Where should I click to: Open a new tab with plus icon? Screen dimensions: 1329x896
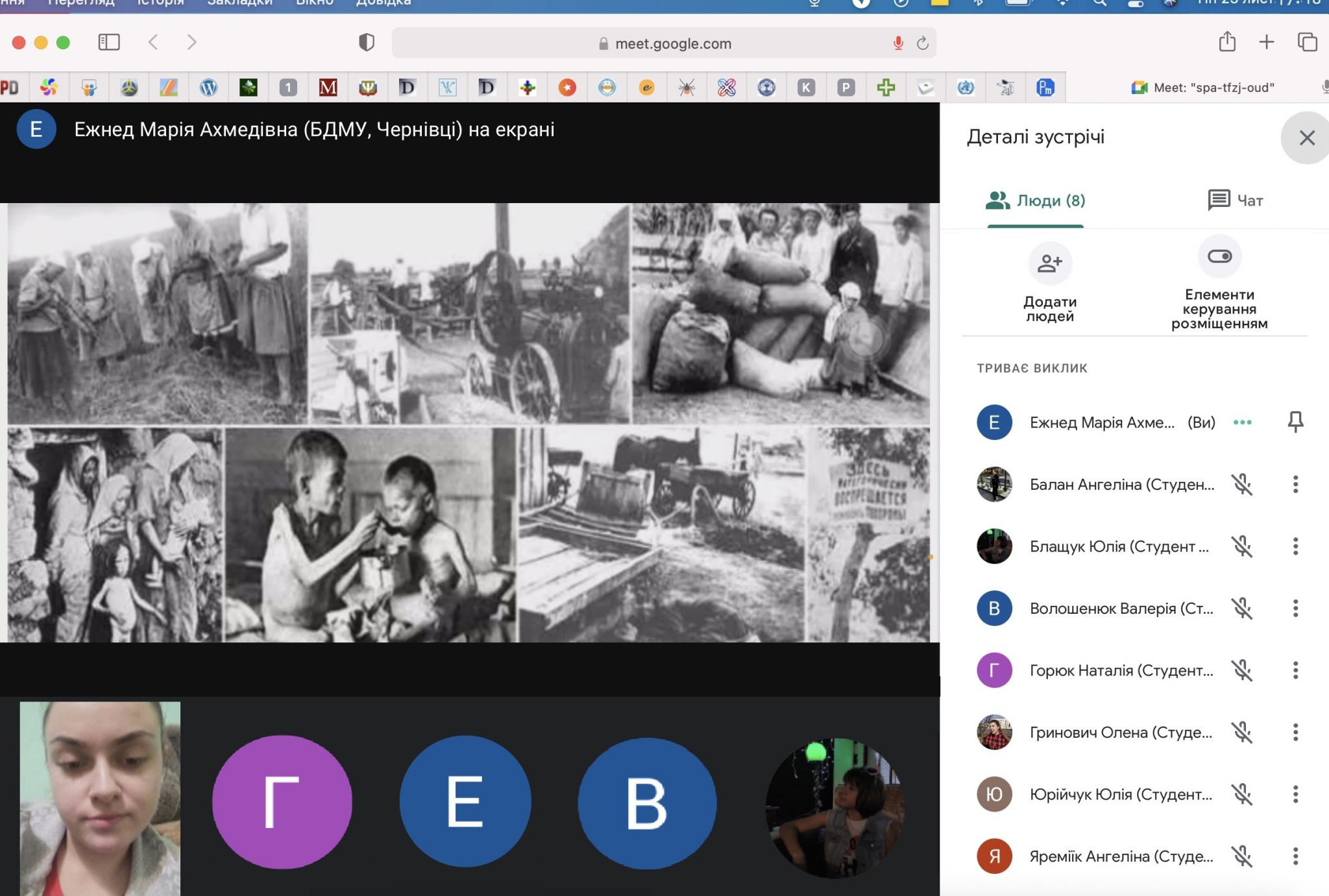(x=1266, y=42)
